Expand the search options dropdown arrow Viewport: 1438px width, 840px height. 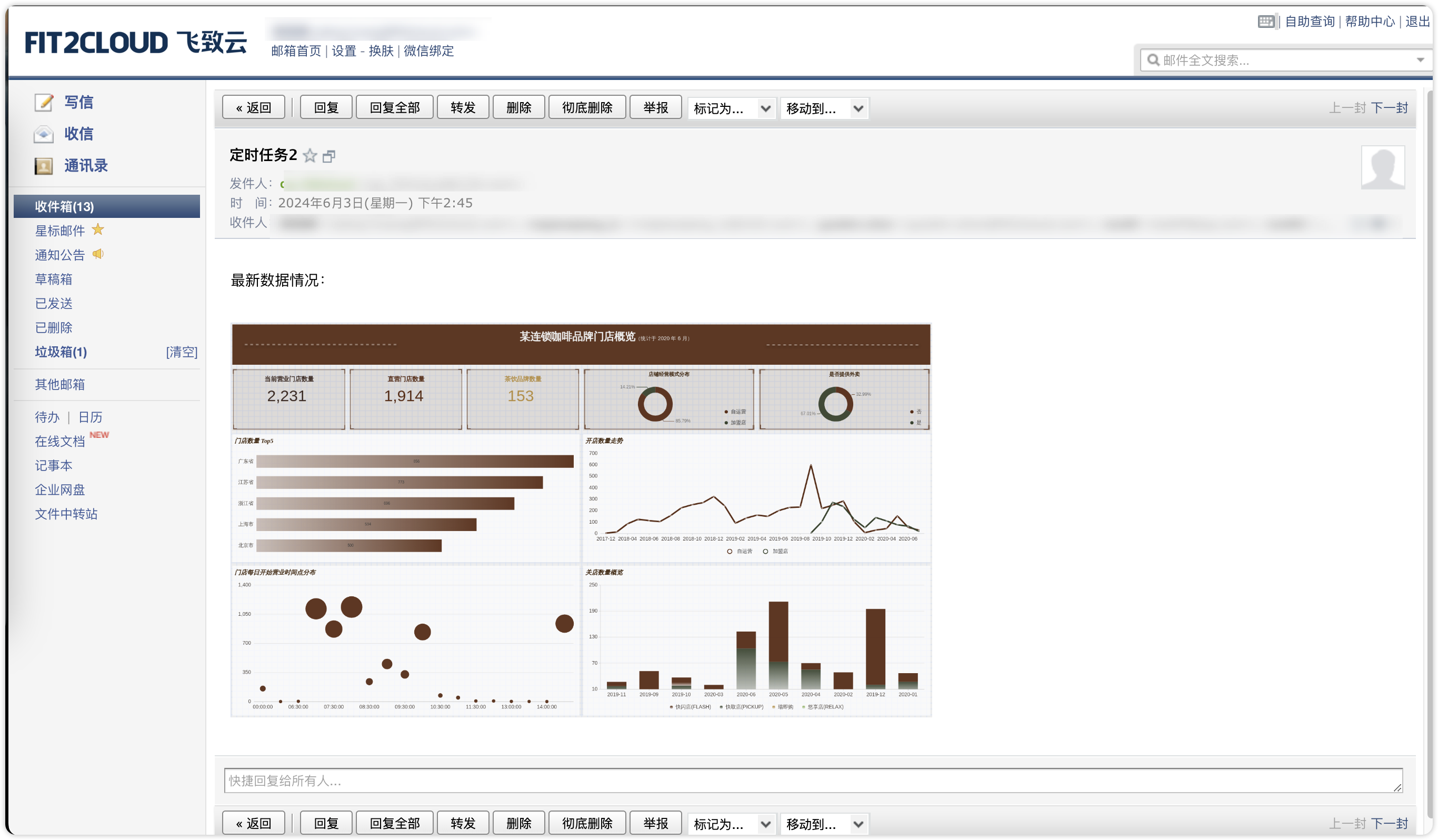pos(1420,60)
